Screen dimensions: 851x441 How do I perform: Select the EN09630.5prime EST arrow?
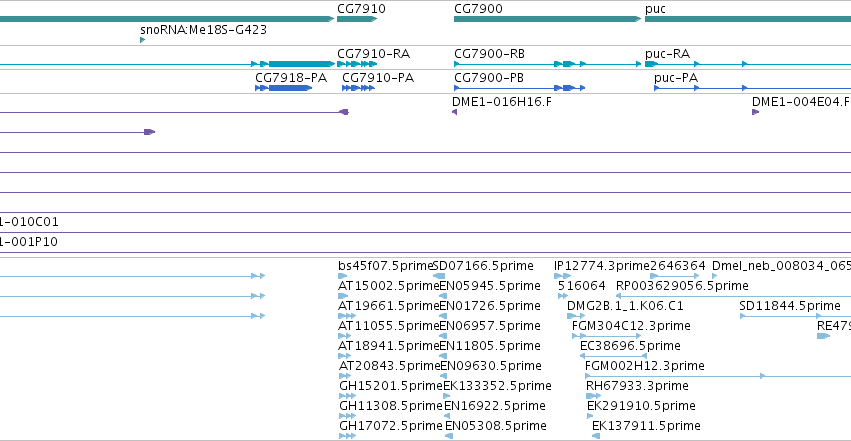[443, 376]
